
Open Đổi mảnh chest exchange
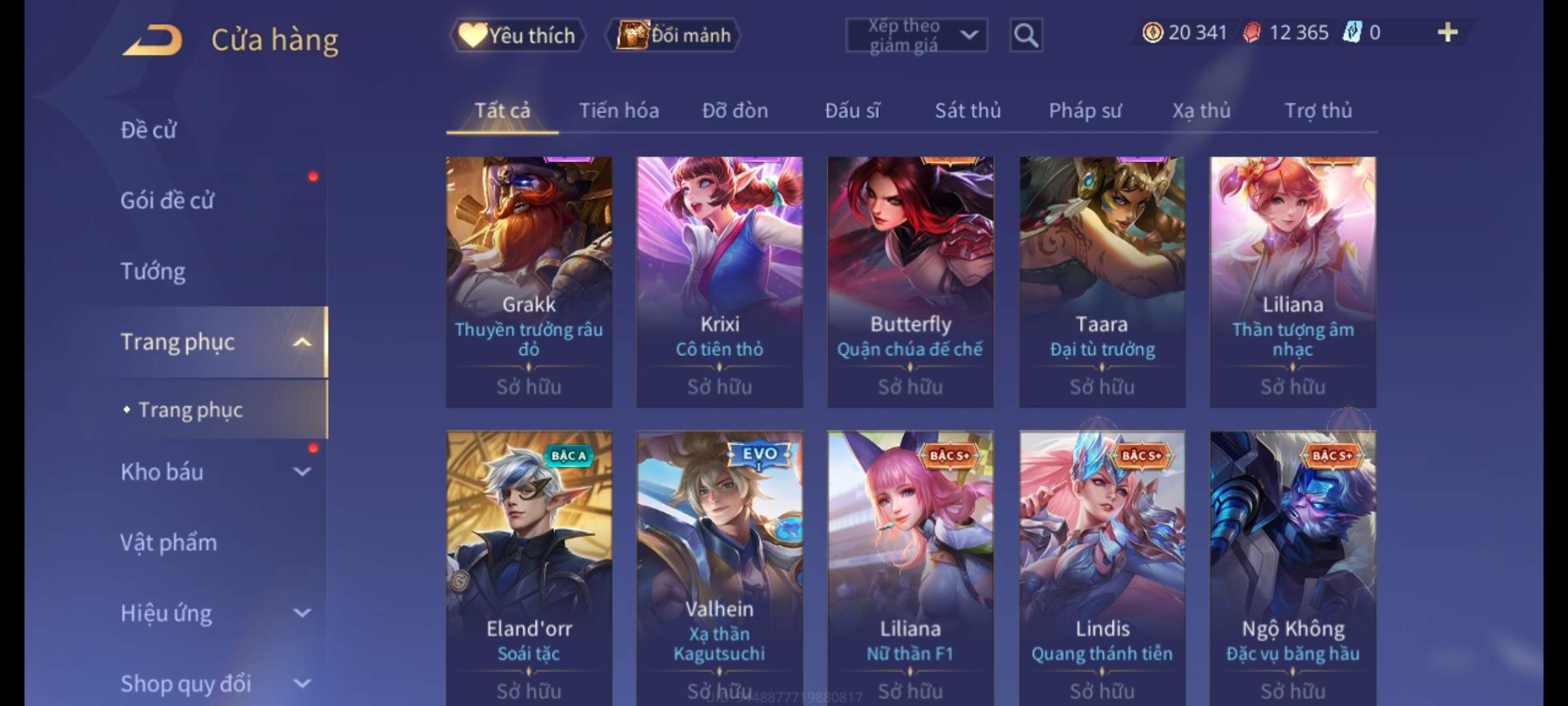coord(674,35)
